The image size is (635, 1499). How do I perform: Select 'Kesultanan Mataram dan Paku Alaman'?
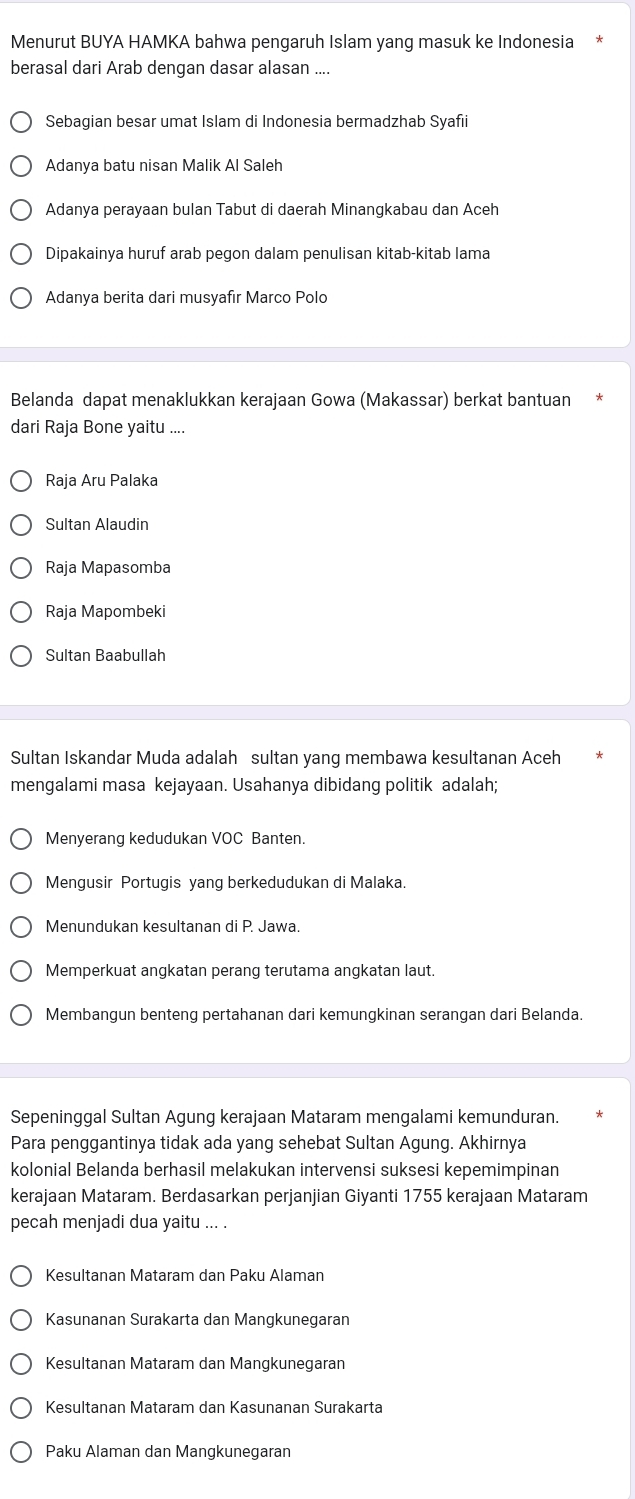(21, 1276)
